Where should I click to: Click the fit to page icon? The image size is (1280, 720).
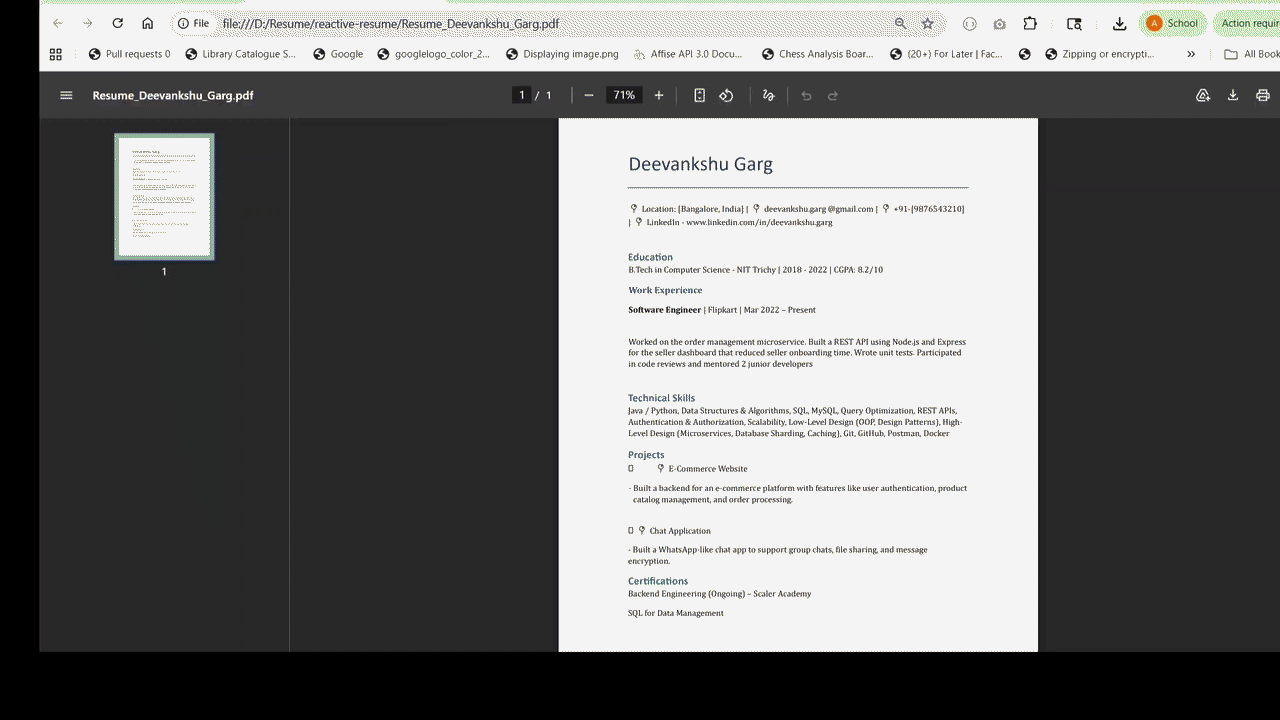[x=700, y=95]
